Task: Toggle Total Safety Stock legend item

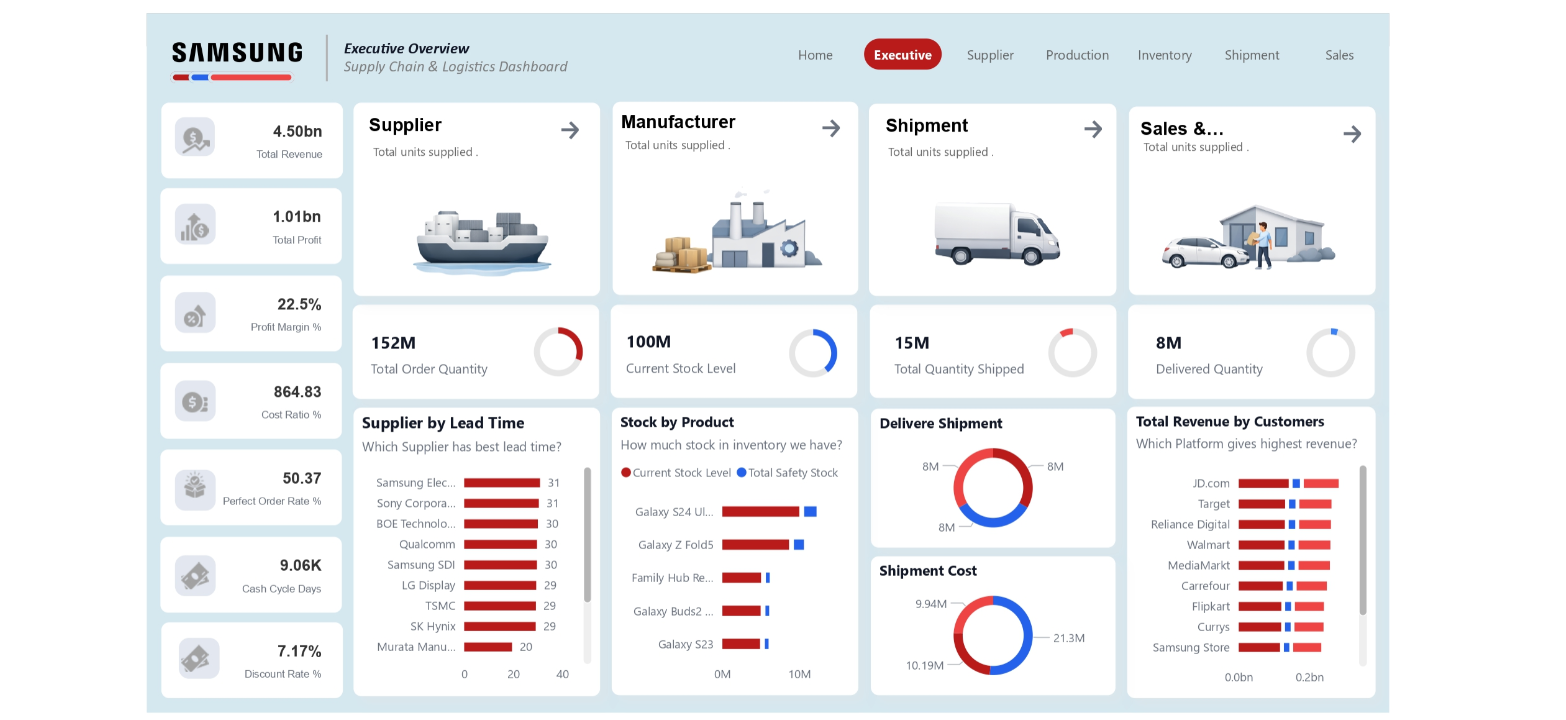Action: 788,473
